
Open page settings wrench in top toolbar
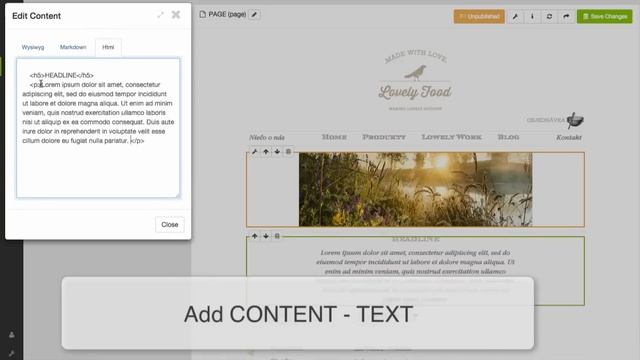tap(515, 16)
